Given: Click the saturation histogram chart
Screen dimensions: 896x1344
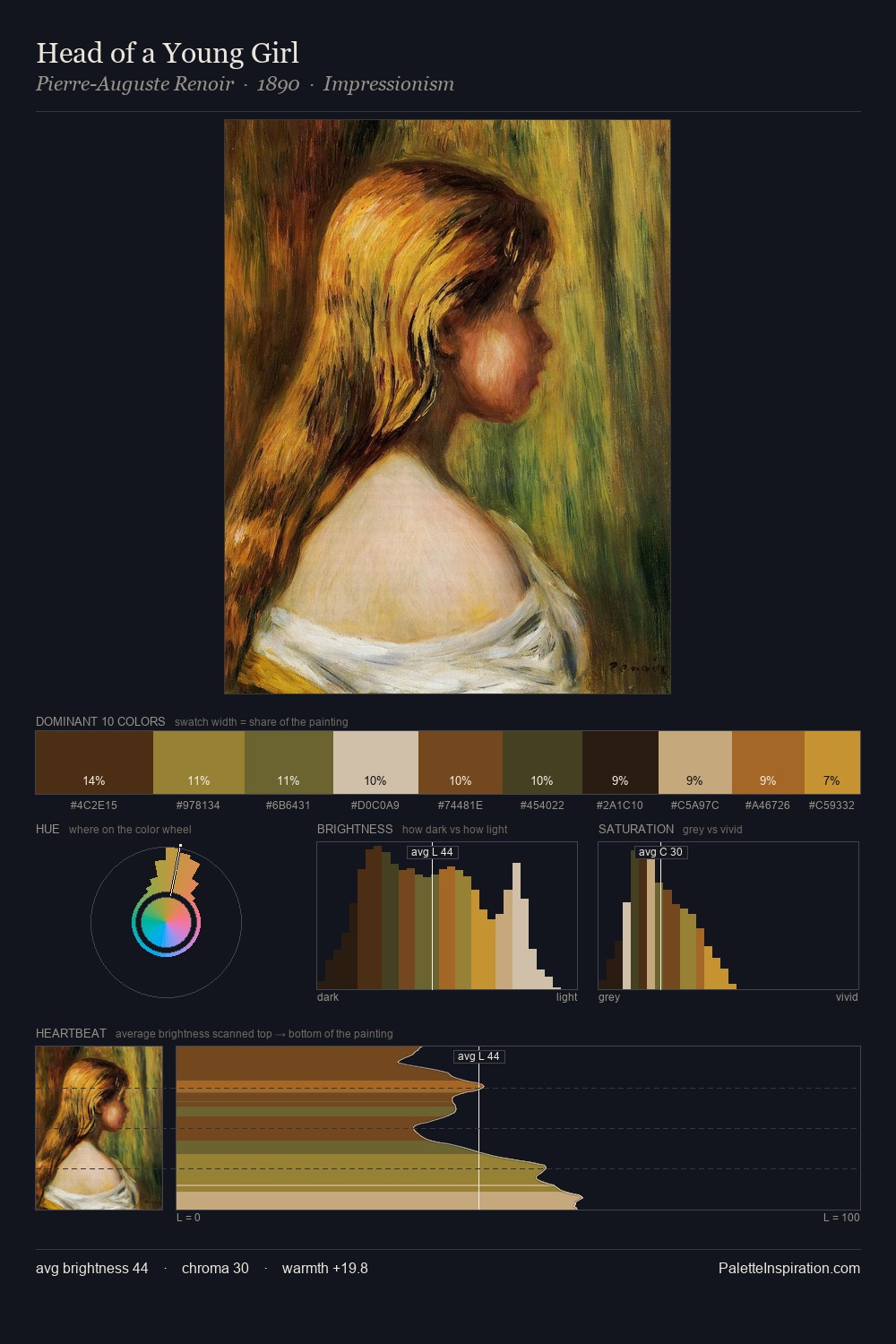Looking at the screenshot, I should tap(728, 916).
